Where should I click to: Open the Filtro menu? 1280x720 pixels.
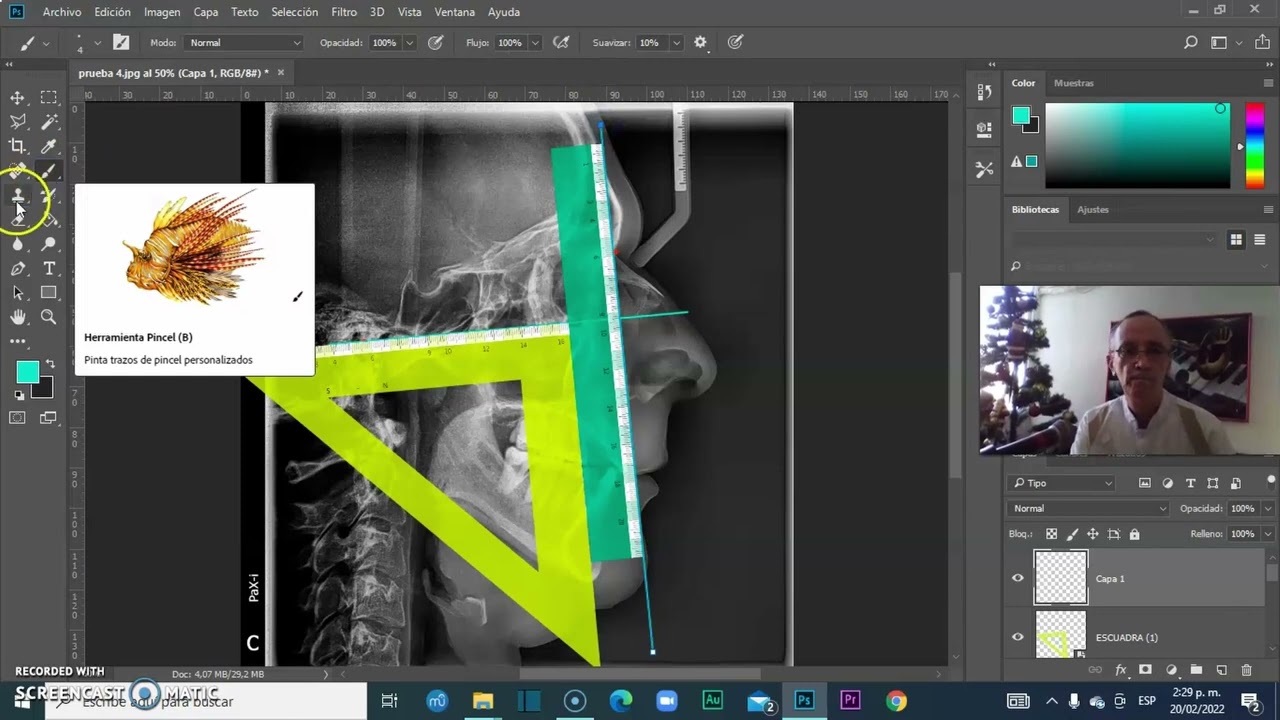click(x=344, y=12)
